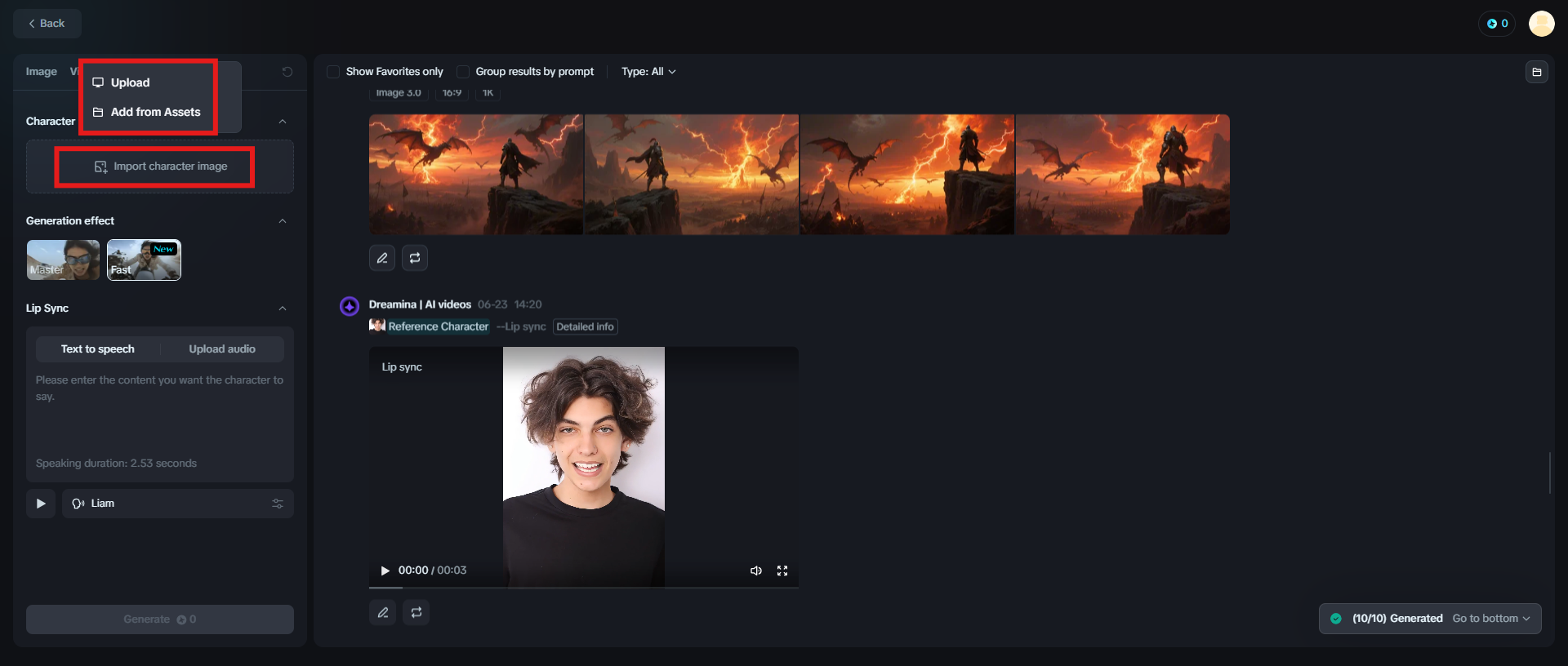
Task: Switch to the Image tab
Action: [42, 72]
